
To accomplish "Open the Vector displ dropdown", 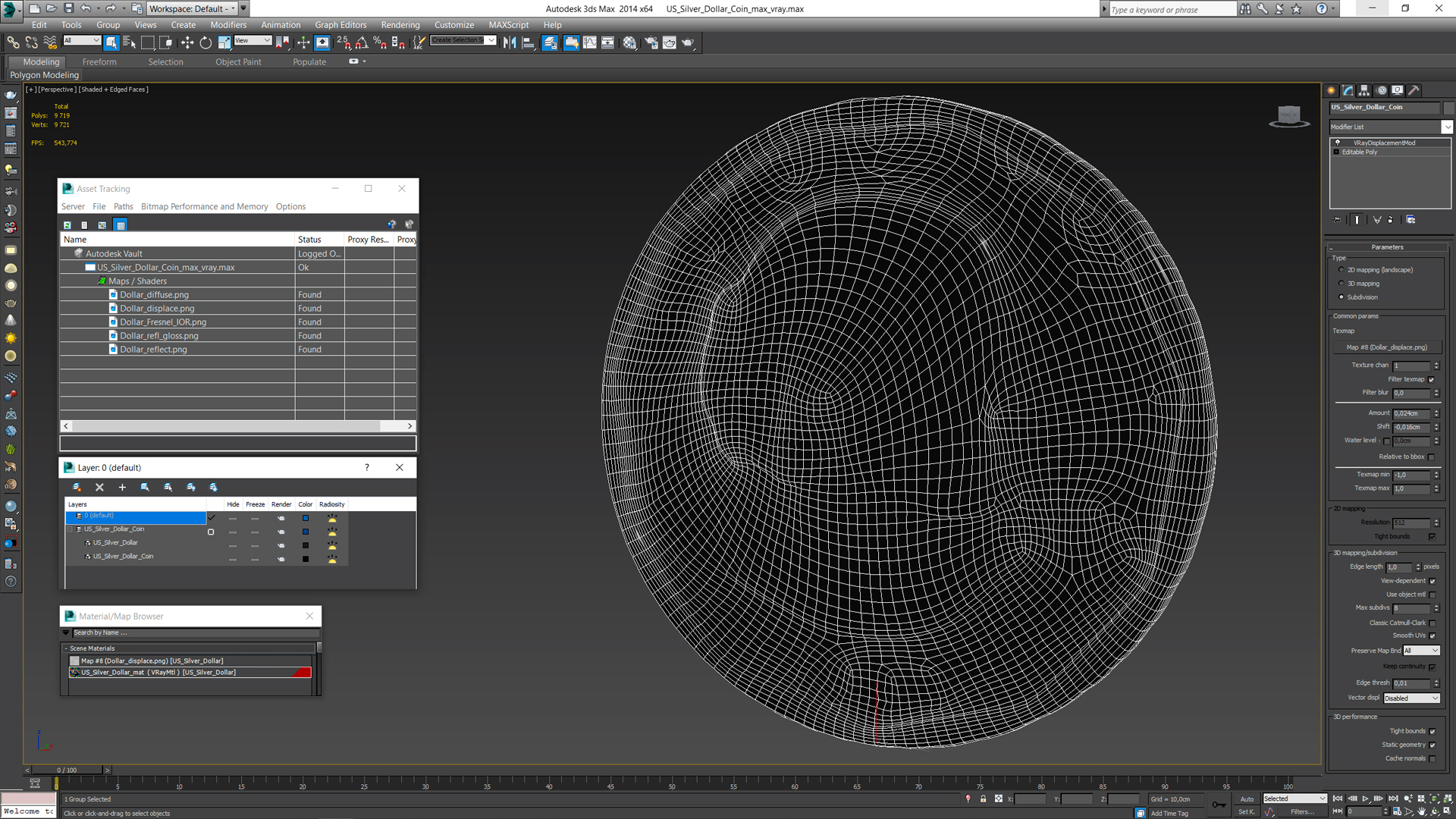I will (1411, 698).
